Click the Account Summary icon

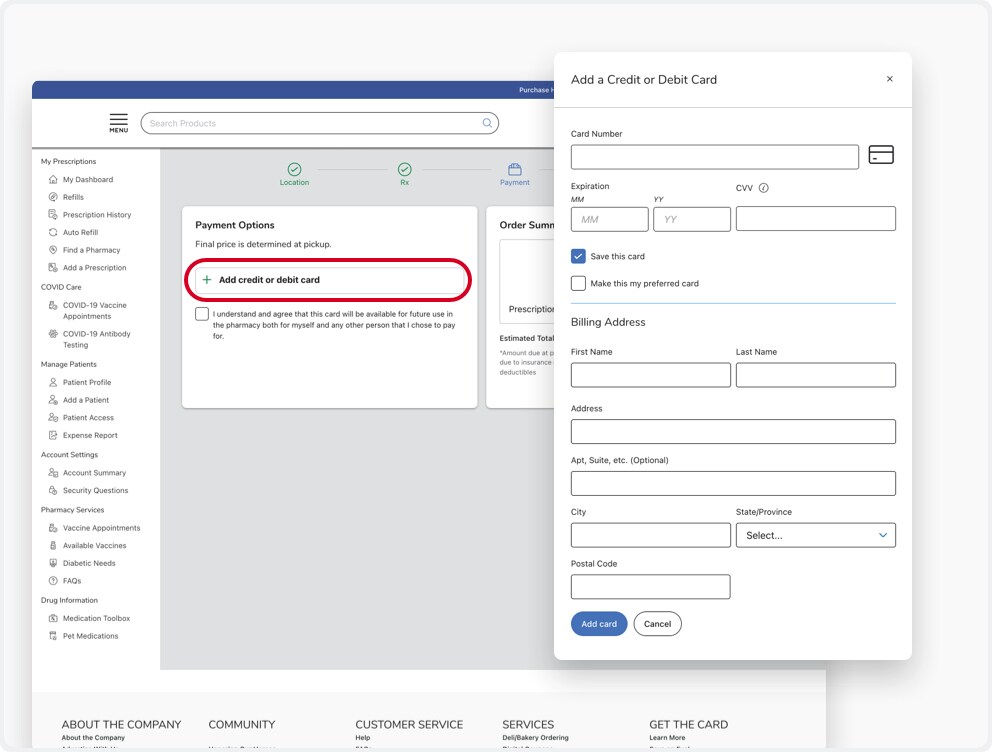53,472
